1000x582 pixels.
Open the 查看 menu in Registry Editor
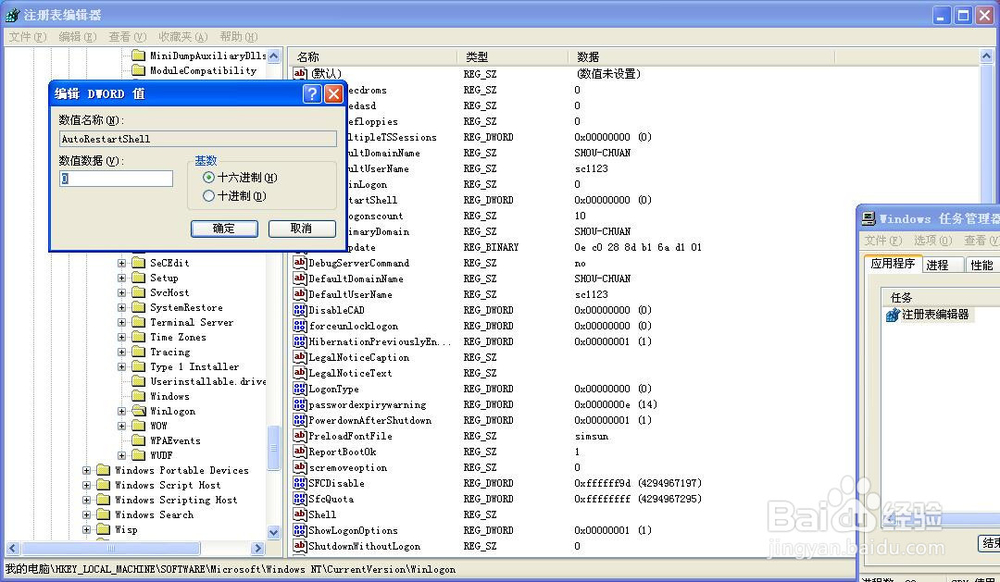pyautogui.click(x=127, y=37)
